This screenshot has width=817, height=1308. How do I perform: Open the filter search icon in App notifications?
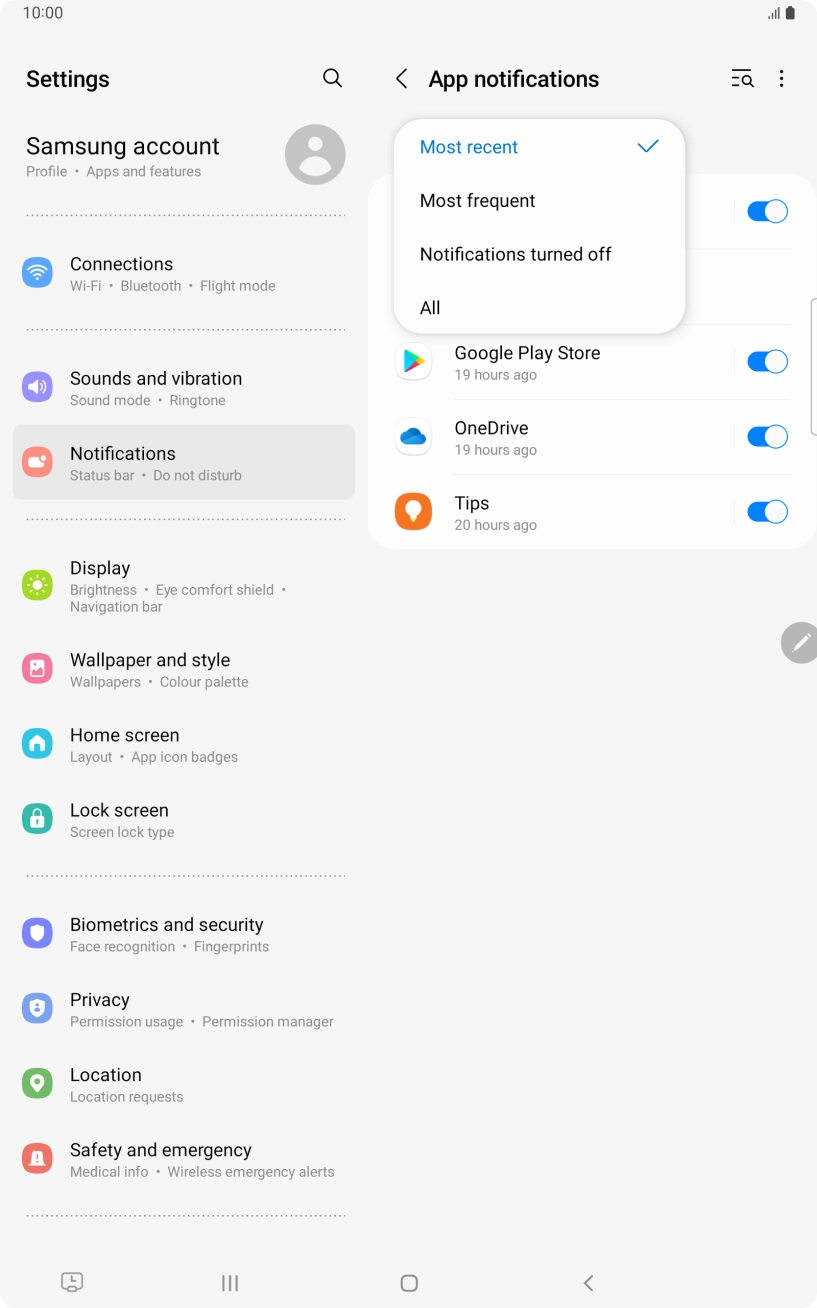pos(742,79)
